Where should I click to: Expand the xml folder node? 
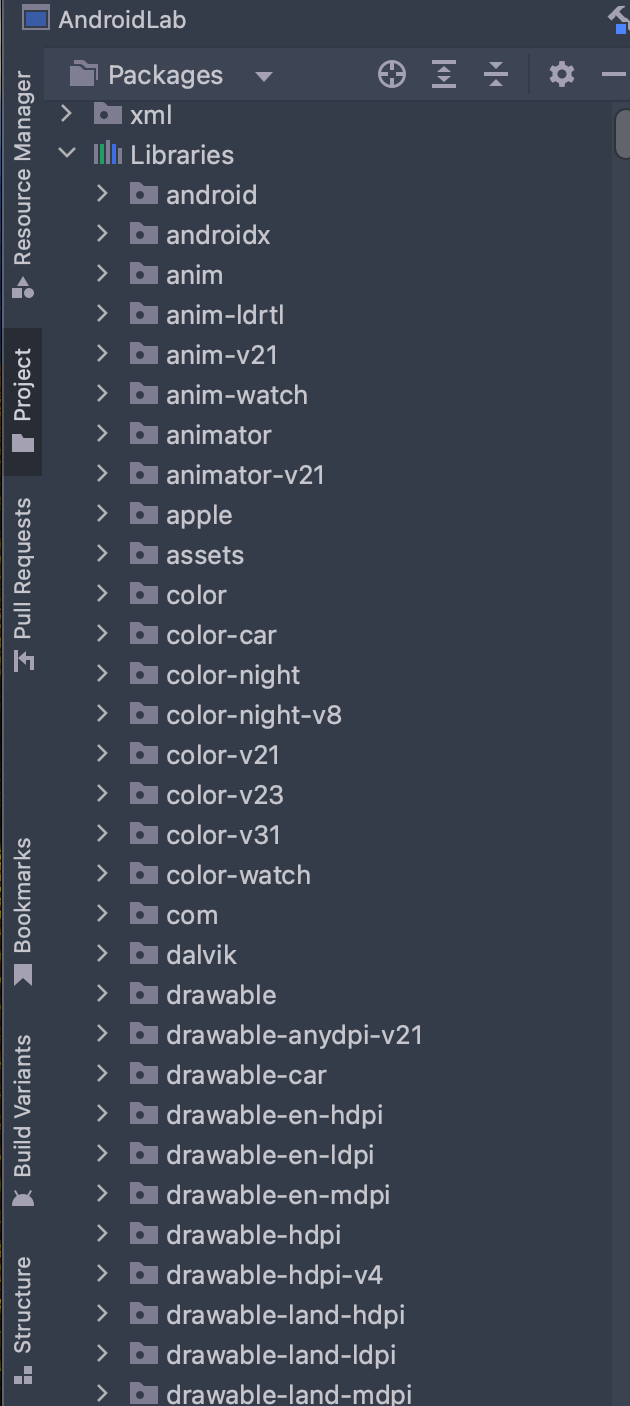(x=67, y=114)
